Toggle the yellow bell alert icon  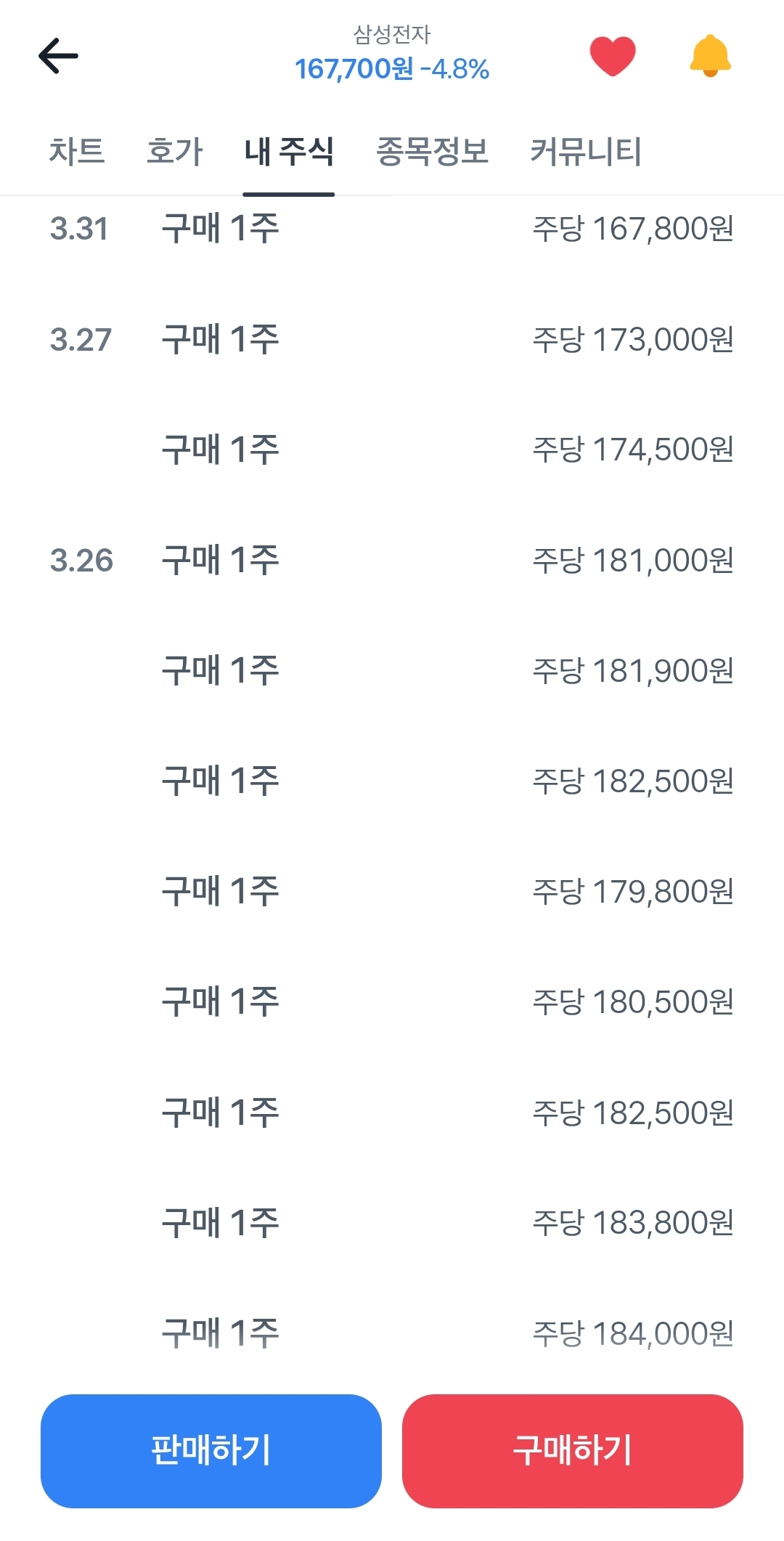point(710,56)
